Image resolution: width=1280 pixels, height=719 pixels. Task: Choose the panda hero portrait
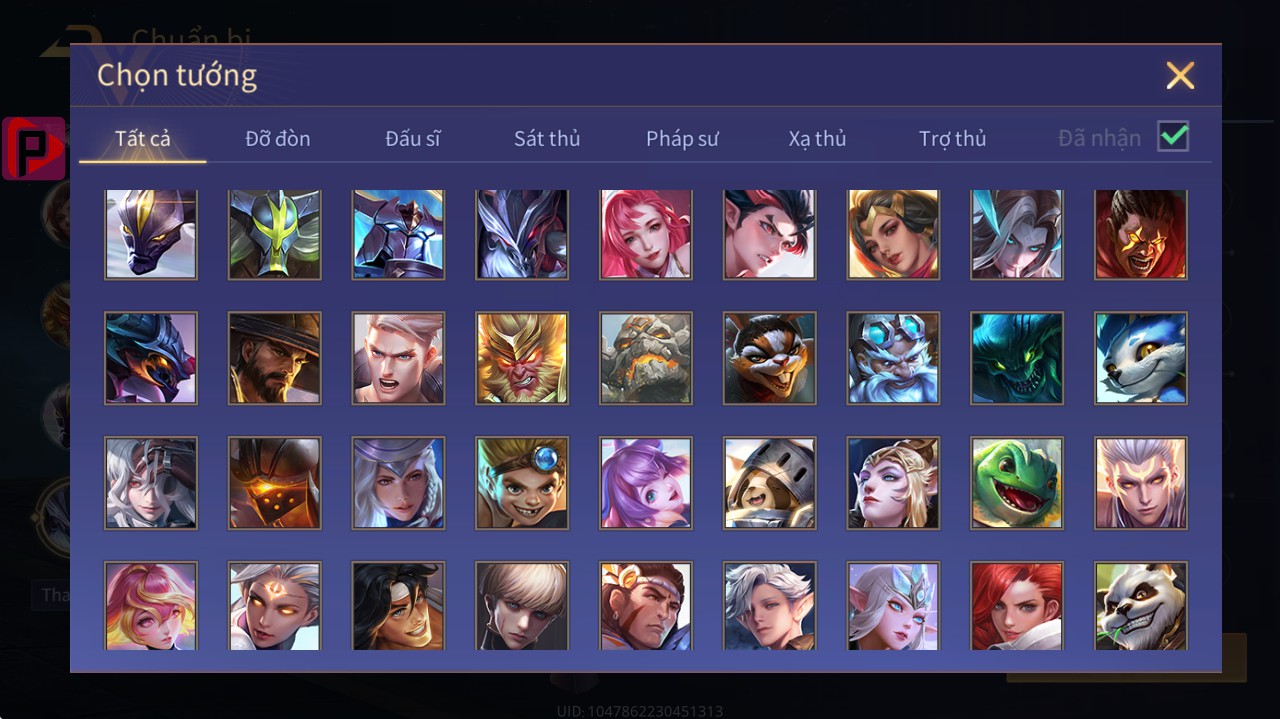[1141, 606]
